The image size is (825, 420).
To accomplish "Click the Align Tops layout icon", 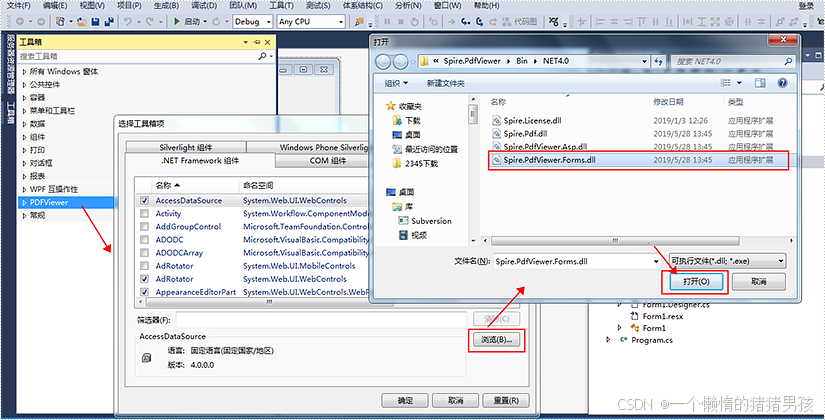I will click(641, 22).
